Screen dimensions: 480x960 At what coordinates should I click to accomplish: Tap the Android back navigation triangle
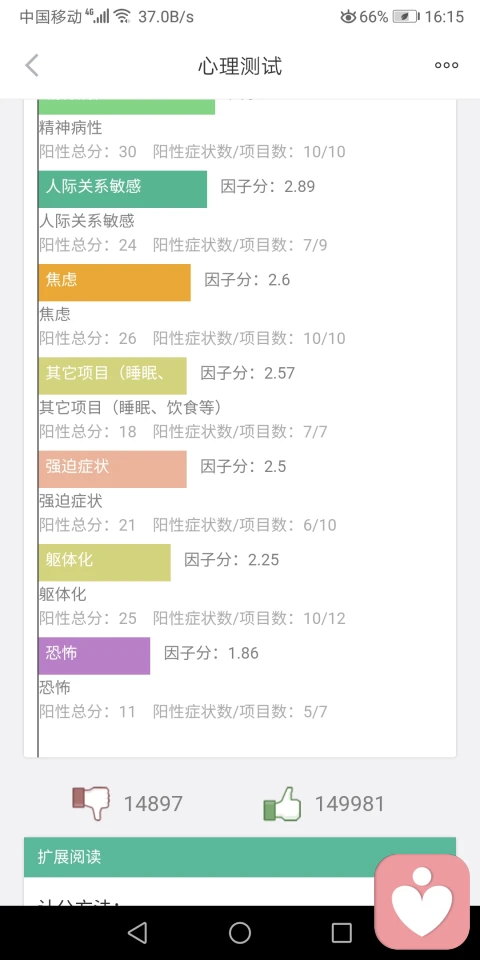pyautogui.click(x=138, y=932)
